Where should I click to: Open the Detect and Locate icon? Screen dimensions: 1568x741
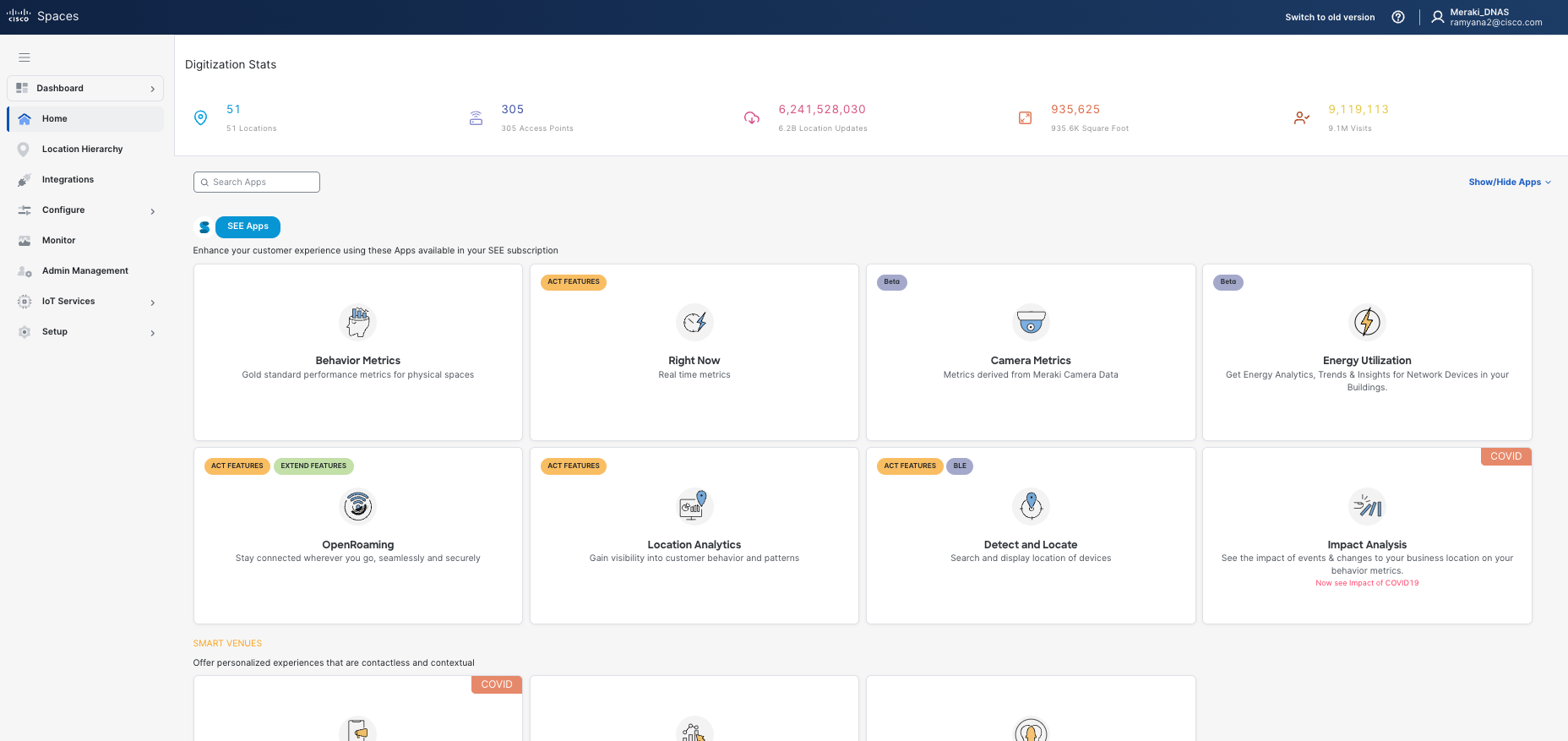[x=1031, y=506]
